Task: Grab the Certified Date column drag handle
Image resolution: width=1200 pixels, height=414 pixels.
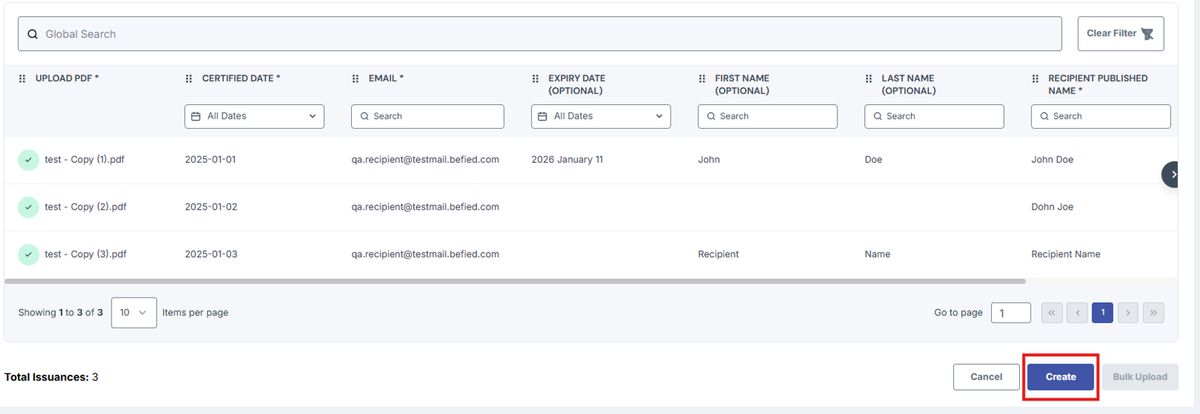Action: (189, 78)
